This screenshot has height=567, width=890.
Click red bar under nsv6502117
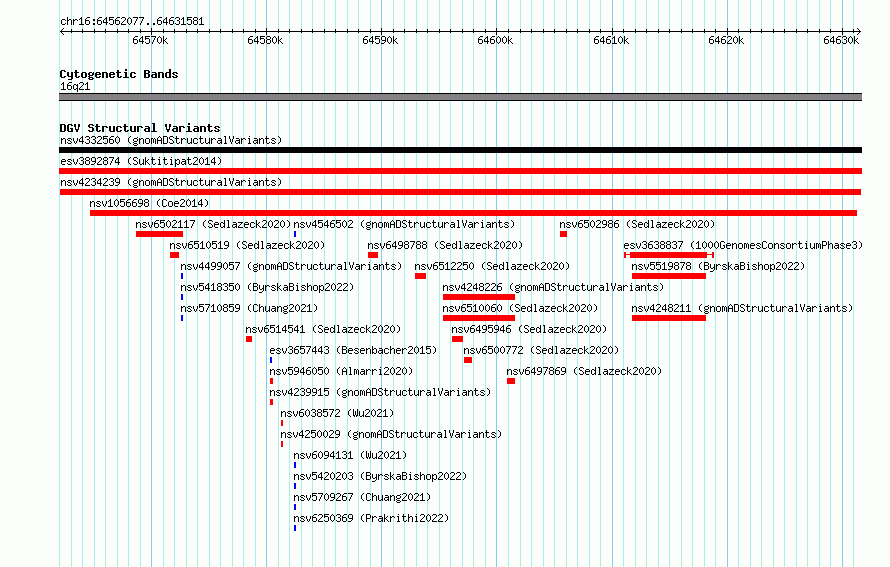(x=159, y=234)
